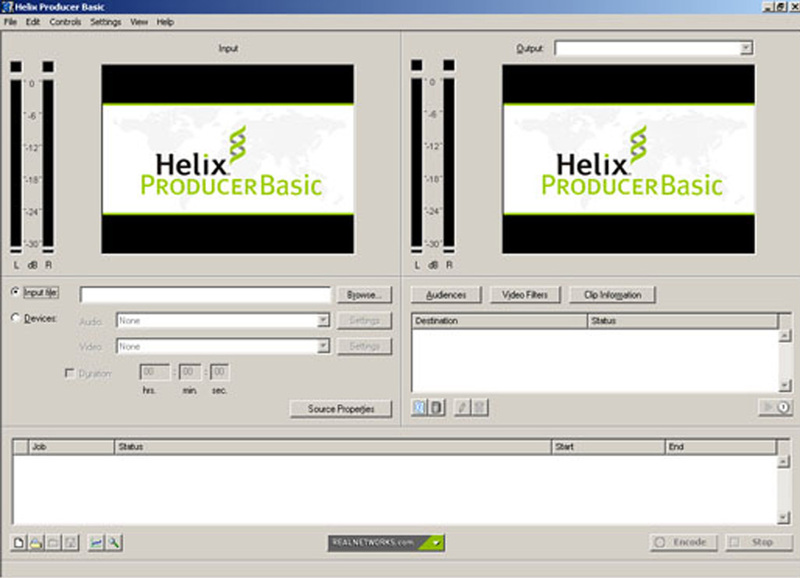Expand the Audio device dropdown
Image resolution: width=800 pixels, height=578 pixels.
[x=323, y=320]
